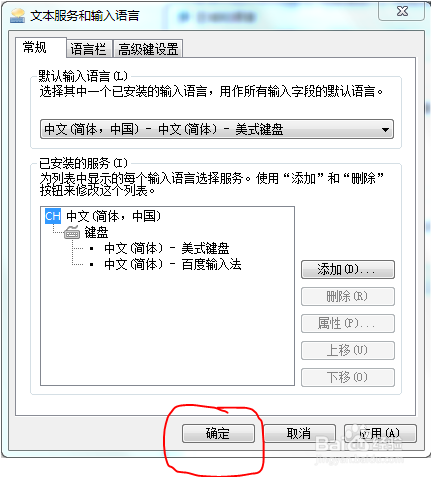Image resolution: width=432 pixels, height=477 pixels.
Task: Click the 下移(O) button
Action: pos(348,377)
